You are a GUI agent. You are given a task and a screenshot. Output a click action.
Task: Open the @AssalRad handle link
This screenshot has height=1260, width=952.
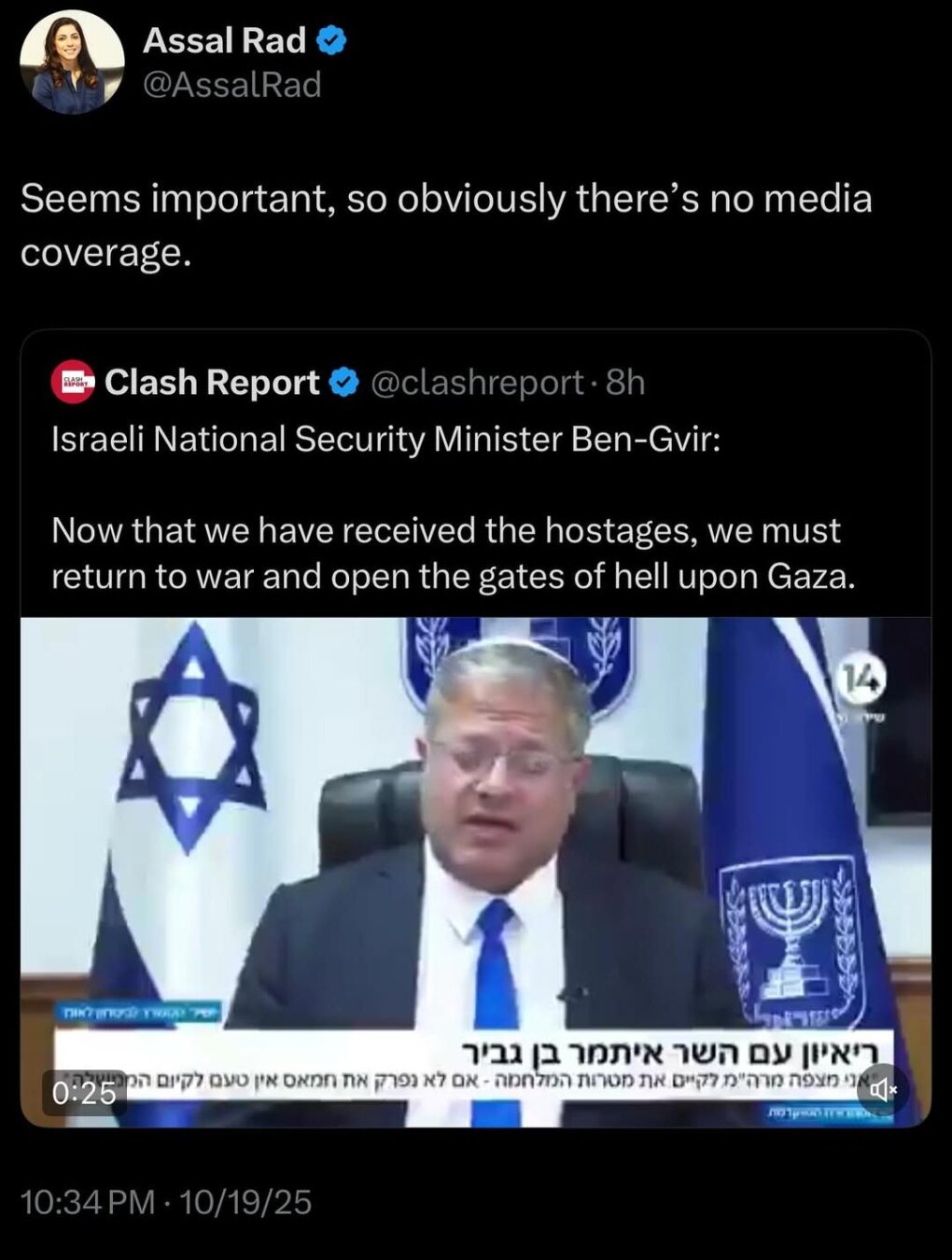(232, 85)
